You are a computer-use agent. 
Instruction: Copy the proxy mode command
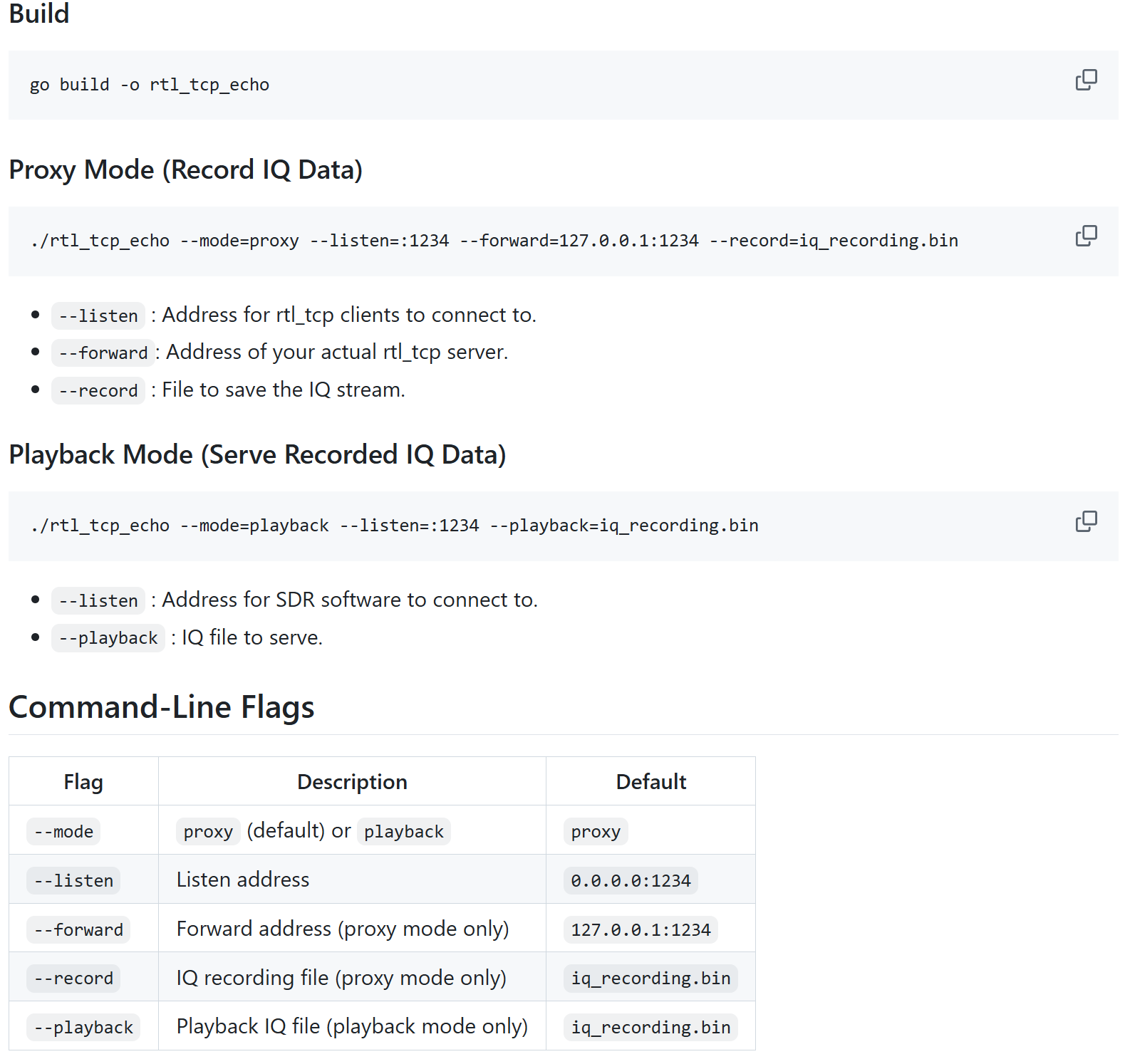(x=1086, y=236)
